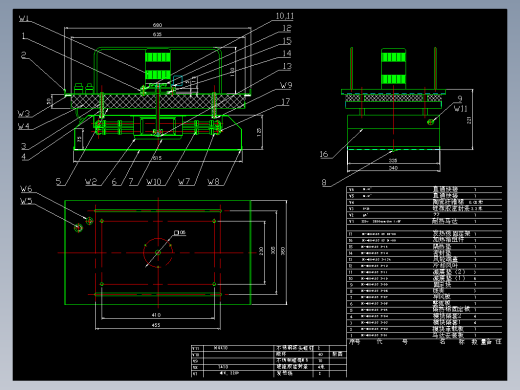Select the 240 dimension in side view

pos(393,168)
